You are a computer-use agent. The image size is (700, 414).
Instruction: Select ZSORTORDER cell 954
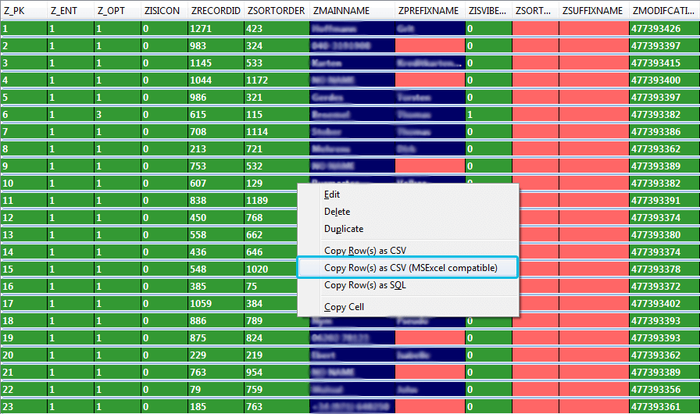point(276,372)
